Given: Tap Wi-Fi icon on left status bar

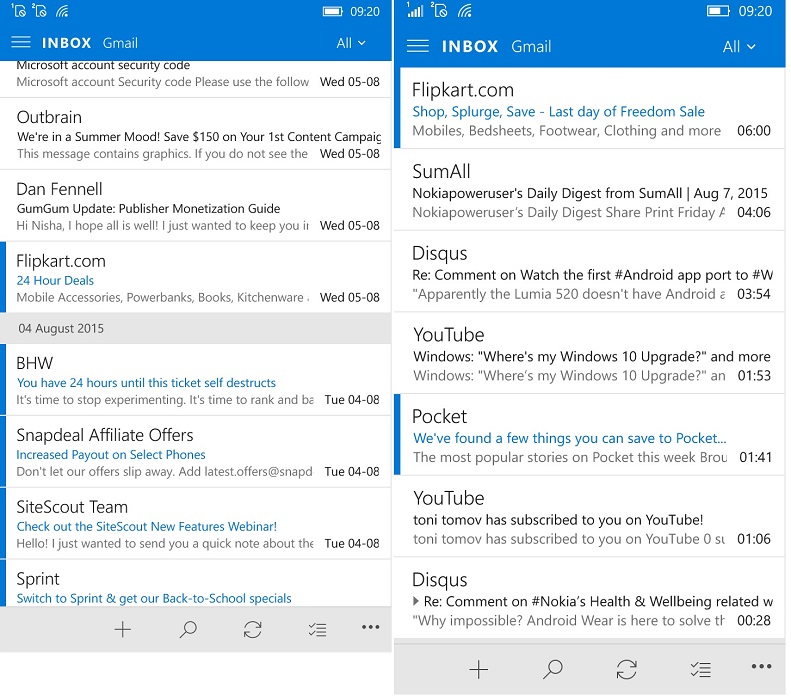Looking at the screenshot, I should (x=62, y=11).
